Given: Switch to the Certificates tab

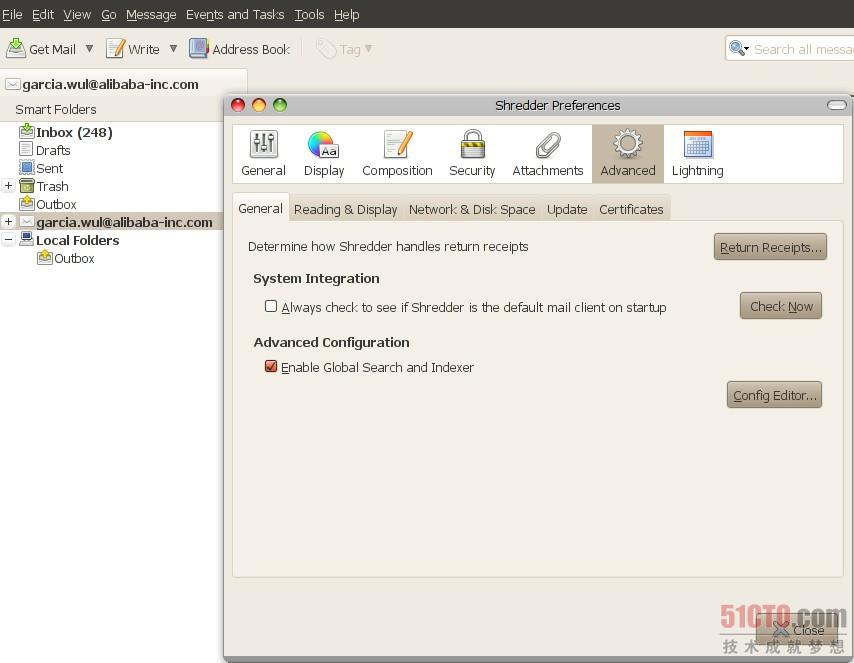Looking at the screenshot, I should point(631,209).
